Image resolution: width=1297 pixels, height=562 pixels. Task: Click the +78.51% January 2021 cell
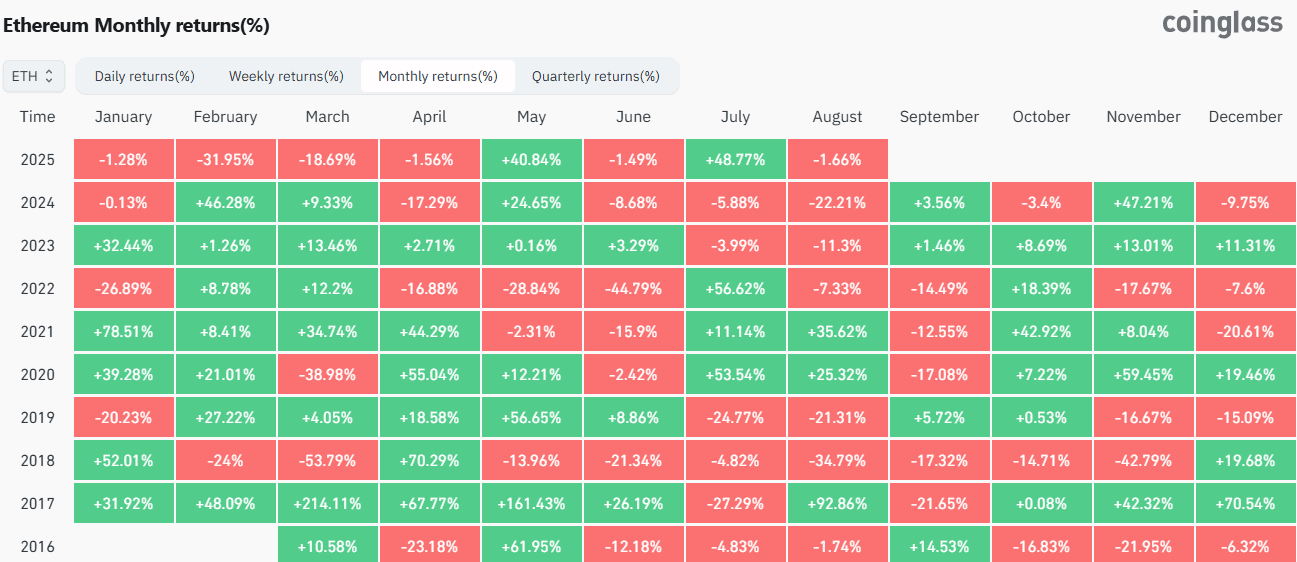pos(123,332)
